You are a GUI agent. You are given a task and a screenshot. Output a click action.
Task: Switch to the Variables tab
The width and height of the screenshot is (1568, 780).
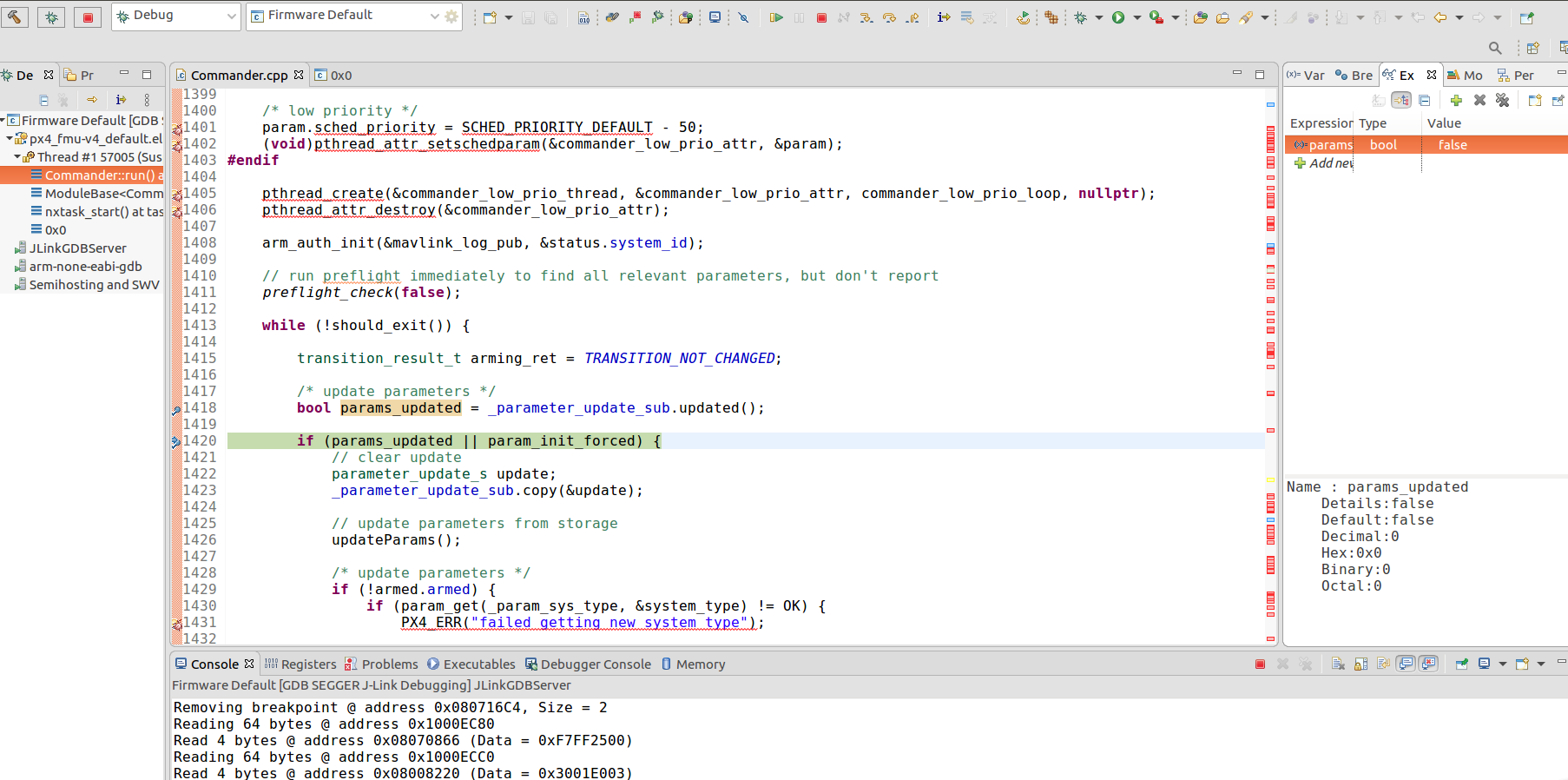click(1306, 76)
